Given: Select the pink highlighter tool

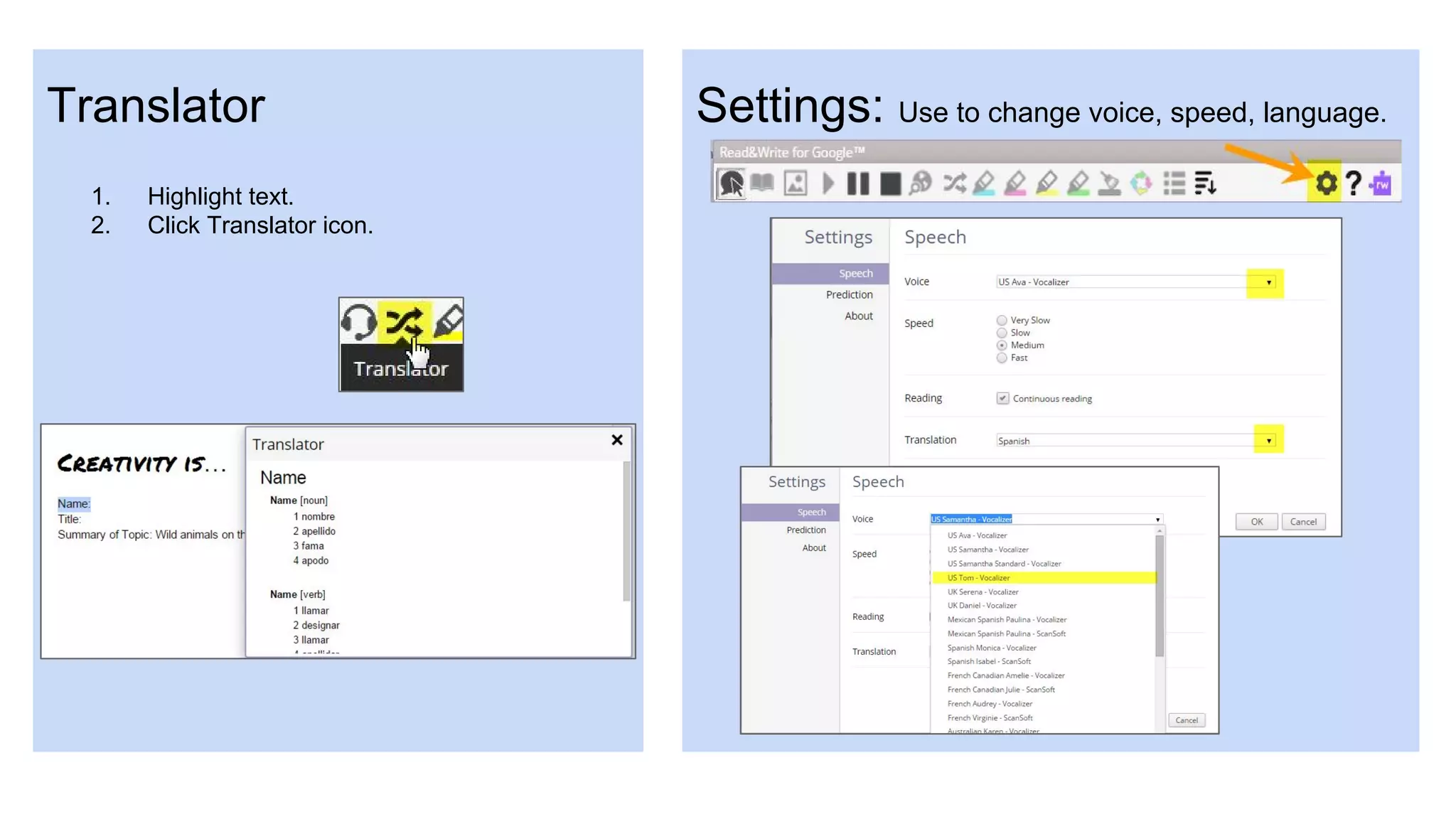Looking at the screenshot, I should pyautogui.click(x=1016, y=183).
